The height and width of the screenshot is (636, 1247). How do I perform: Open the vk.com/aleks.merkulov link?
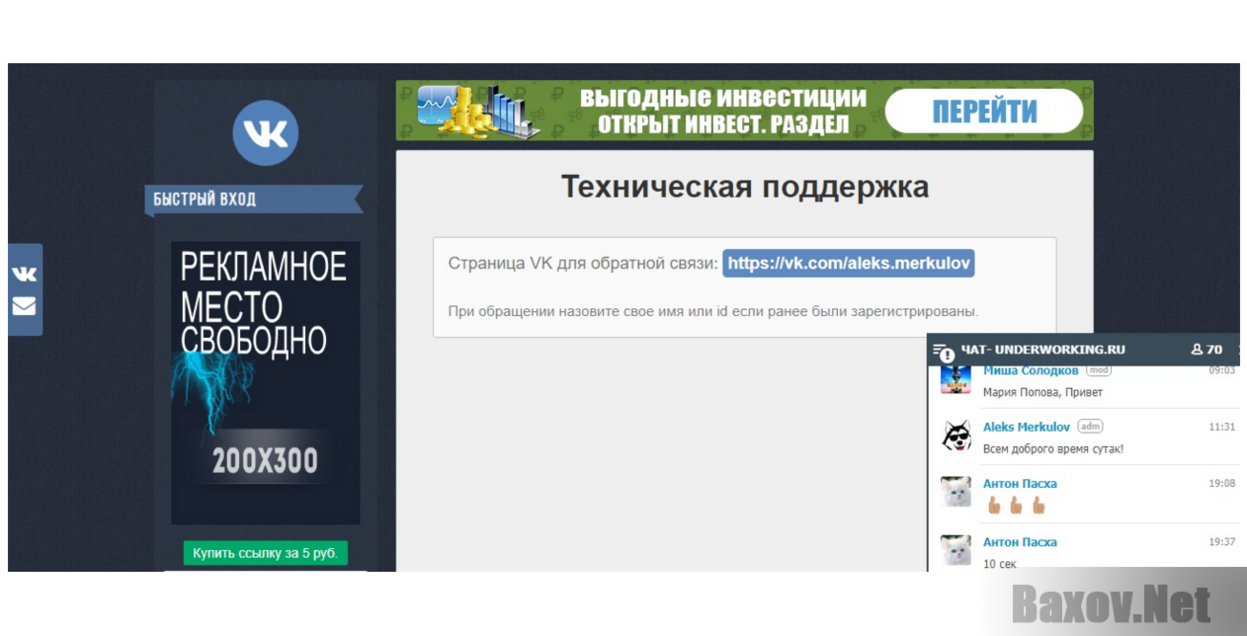click(x=848, y=264)
